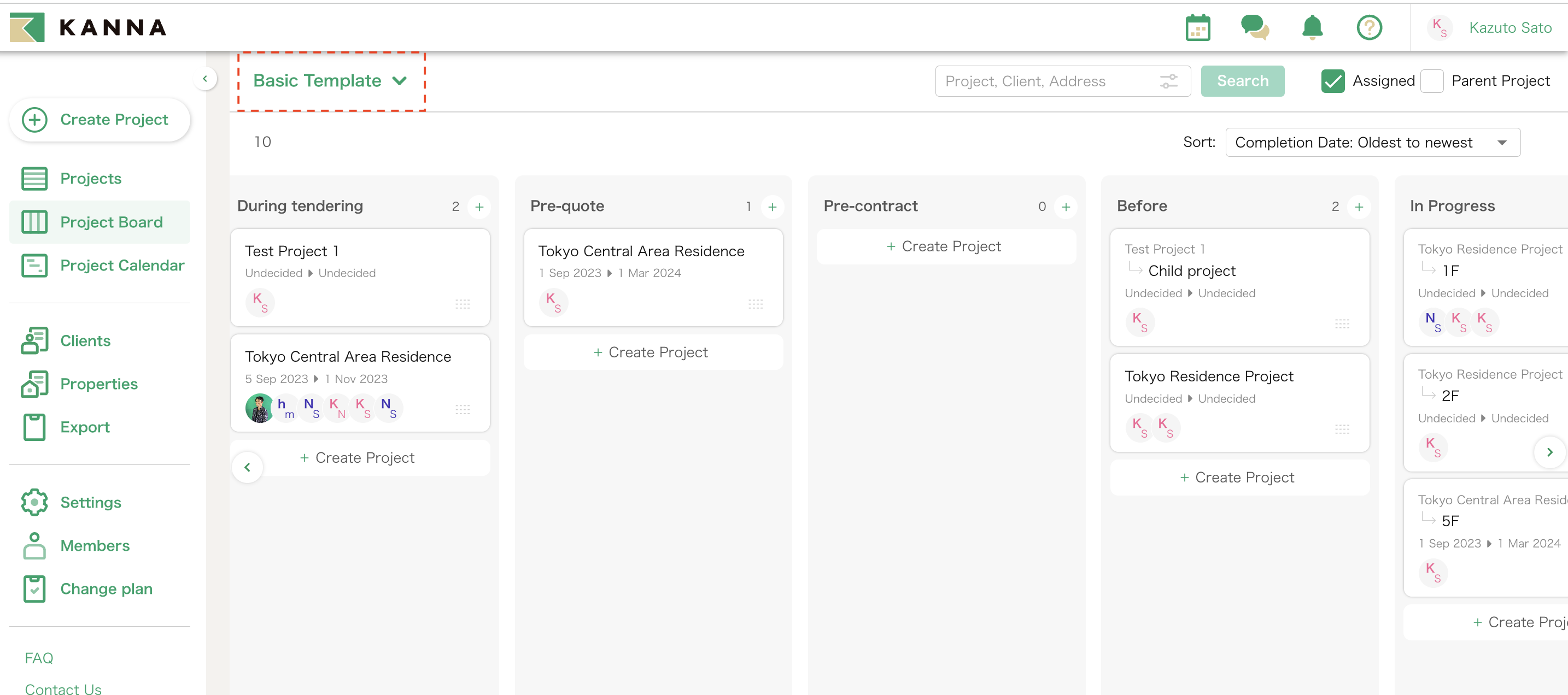
Task: Open the Clients sidebar menu item
Action: tap(85, 341)
